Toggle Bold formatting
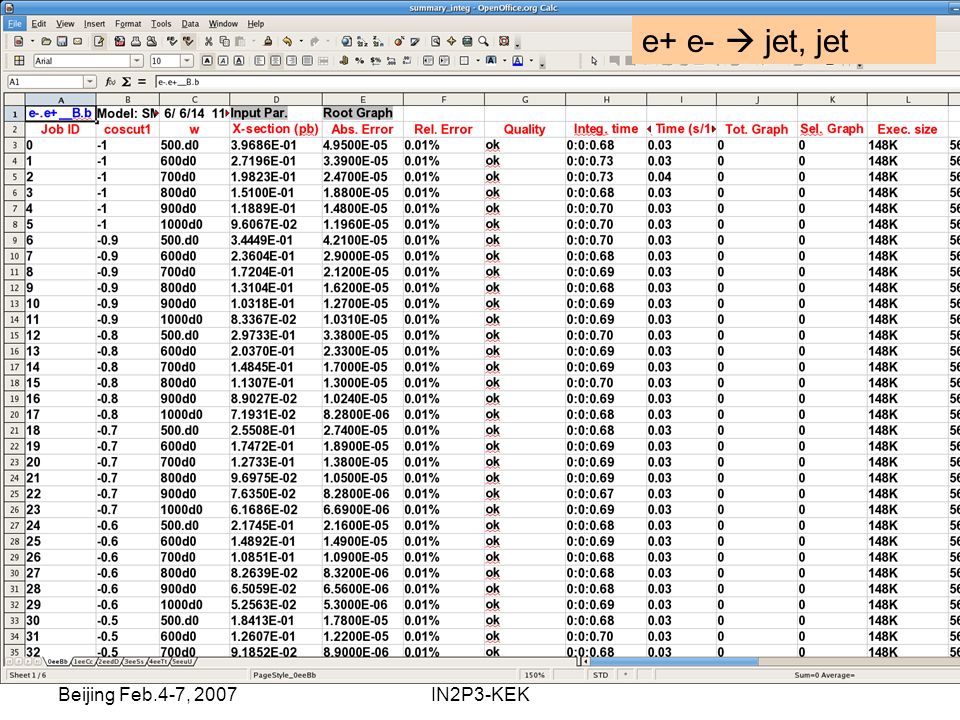Image resolution: width=960 pixels, height=720 pixels. 207,61
